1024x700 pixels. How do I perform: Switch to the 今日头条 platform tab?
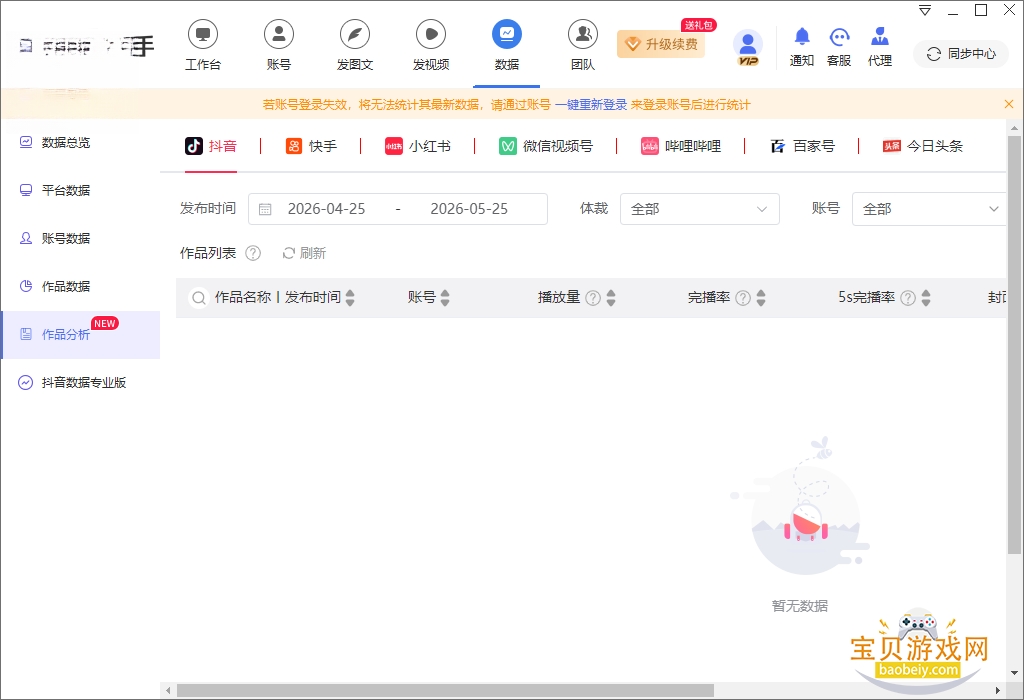(x=922, y=146)
